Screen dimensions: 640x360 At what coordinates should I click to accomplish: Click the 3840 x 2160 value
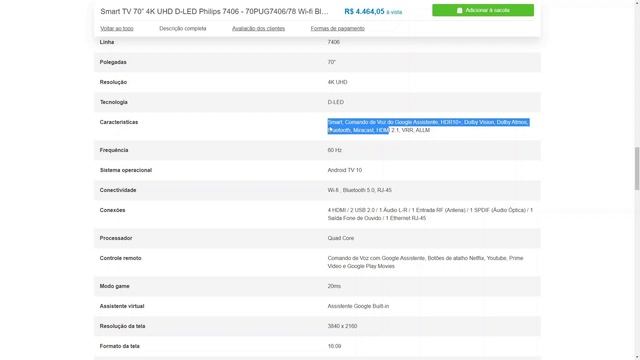pyautogui.click(x=342, y=326)
